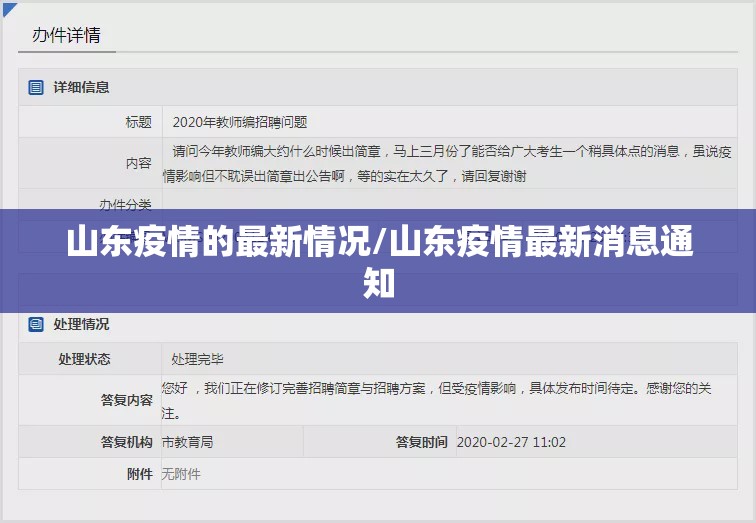Open the 办件详情 tab
The width and height of the screenshot is (756, 523).
pos(67,35)
